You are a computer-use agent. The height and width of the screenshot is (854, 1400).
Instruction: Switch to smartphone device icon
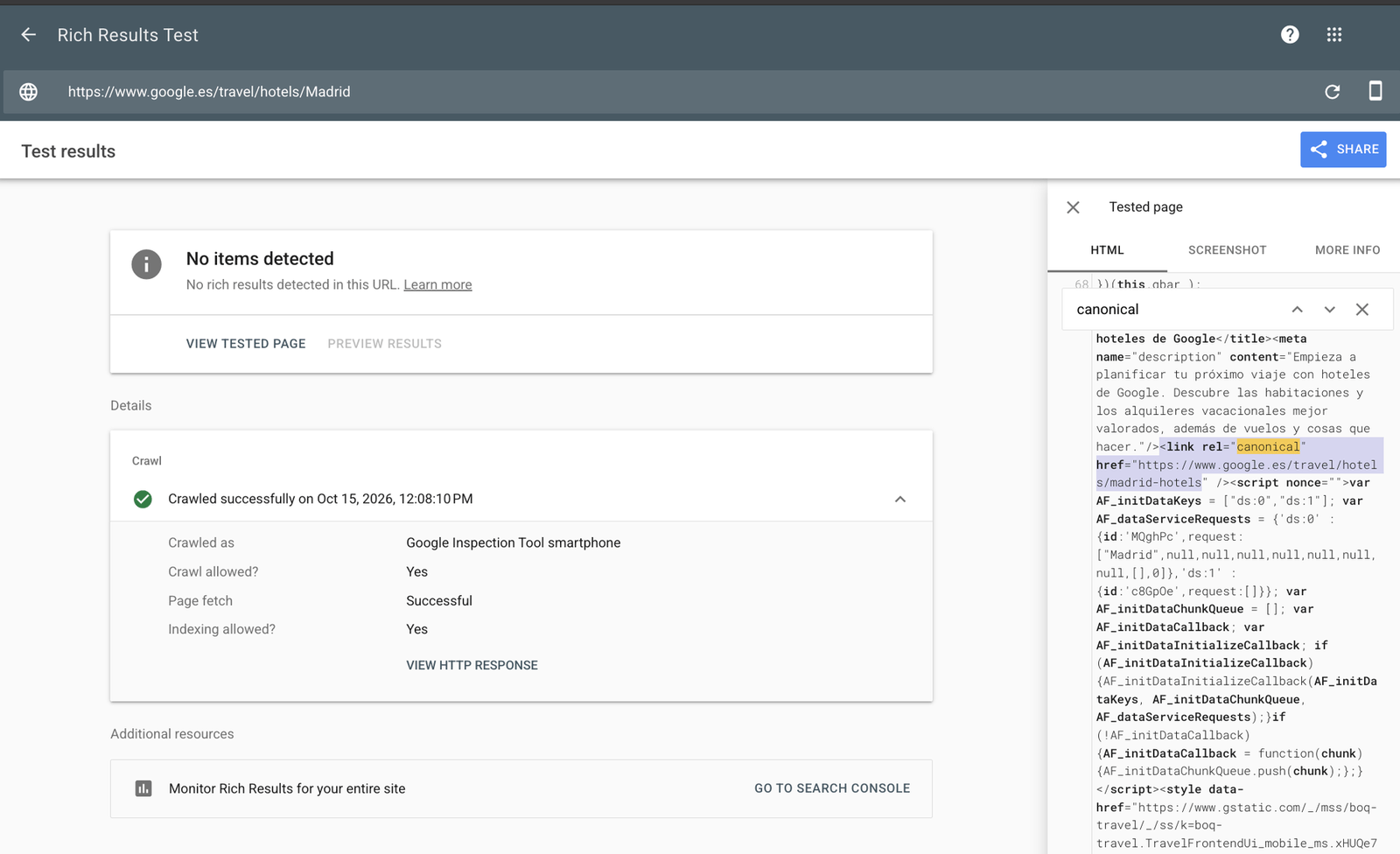pos(1375,91)
